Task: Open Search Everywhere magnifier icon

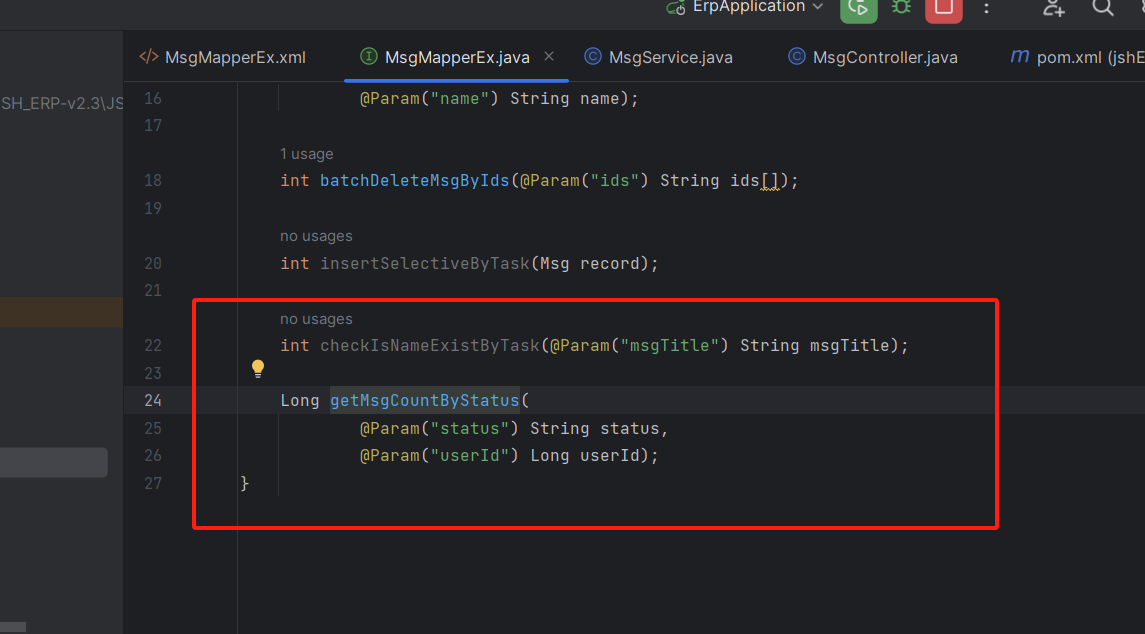Action: 1103,7
